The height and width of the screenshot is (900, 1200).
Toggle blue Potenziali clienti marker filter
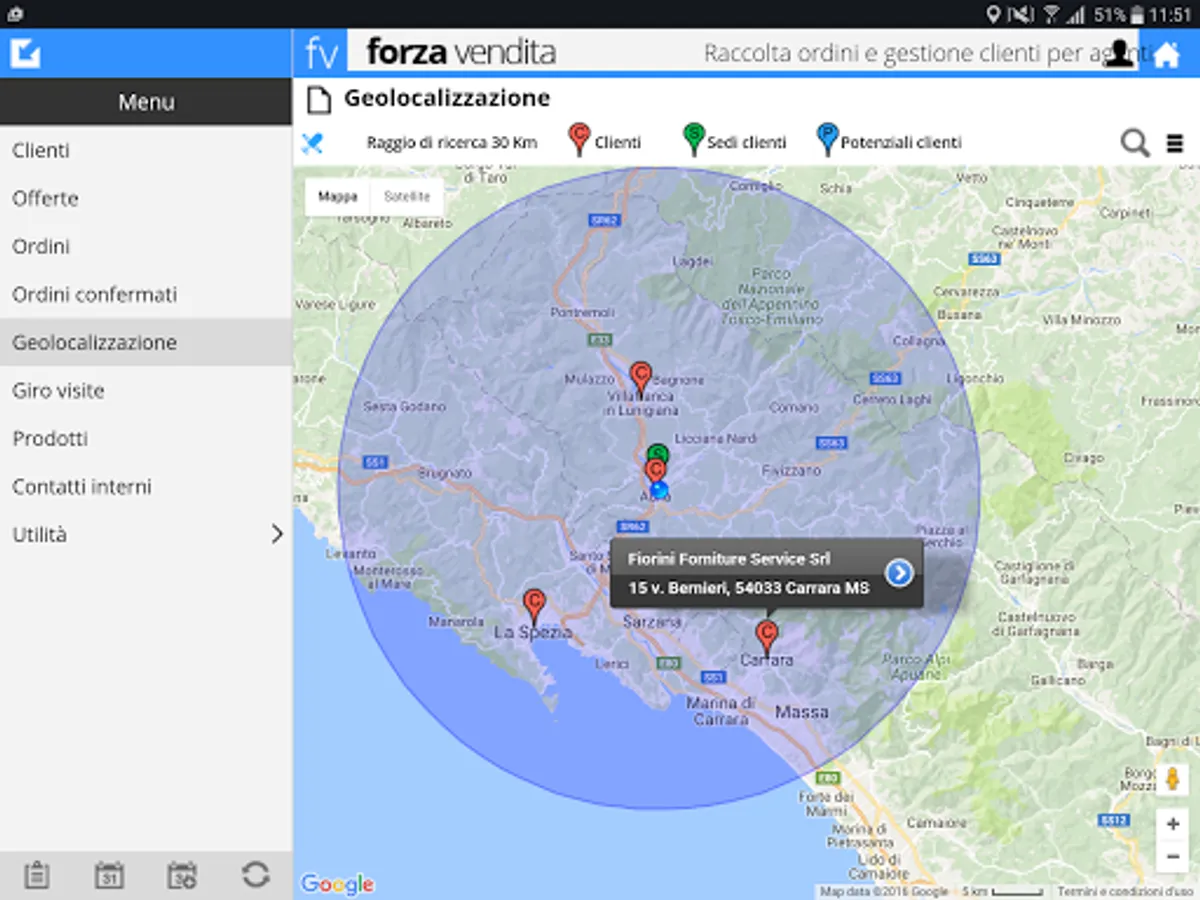[827, 140]
